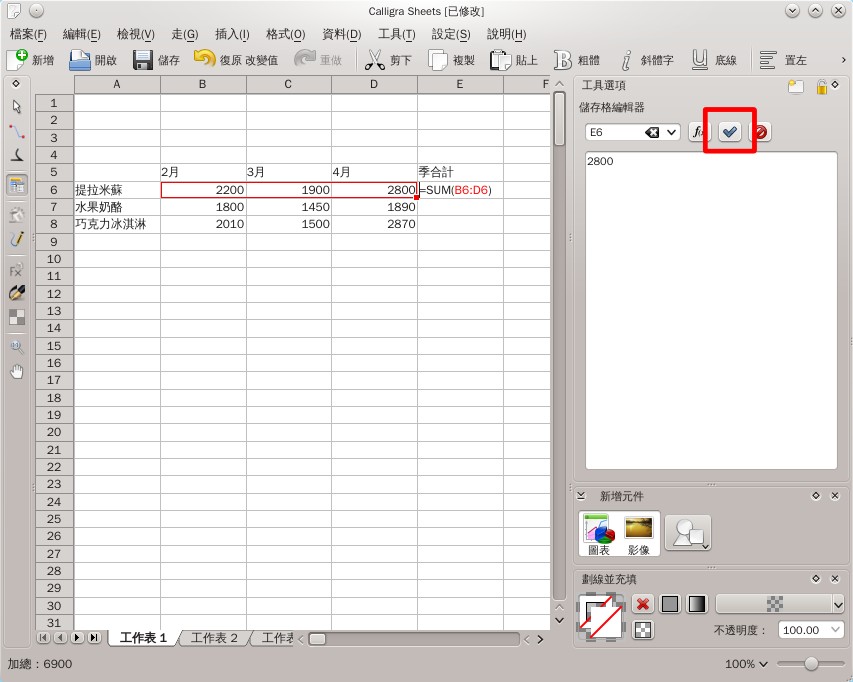This screenshot has height=682, width=853.
Task: Switch to the 工作表 2 sheet tab
Action: (x=213, y=638)
